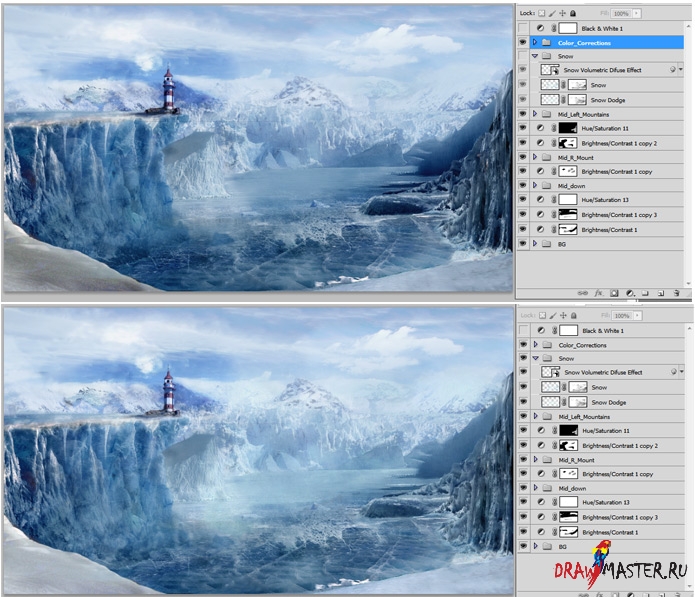
Task: Create new layer from upper panel footer icon
Action: pos(661,293)
